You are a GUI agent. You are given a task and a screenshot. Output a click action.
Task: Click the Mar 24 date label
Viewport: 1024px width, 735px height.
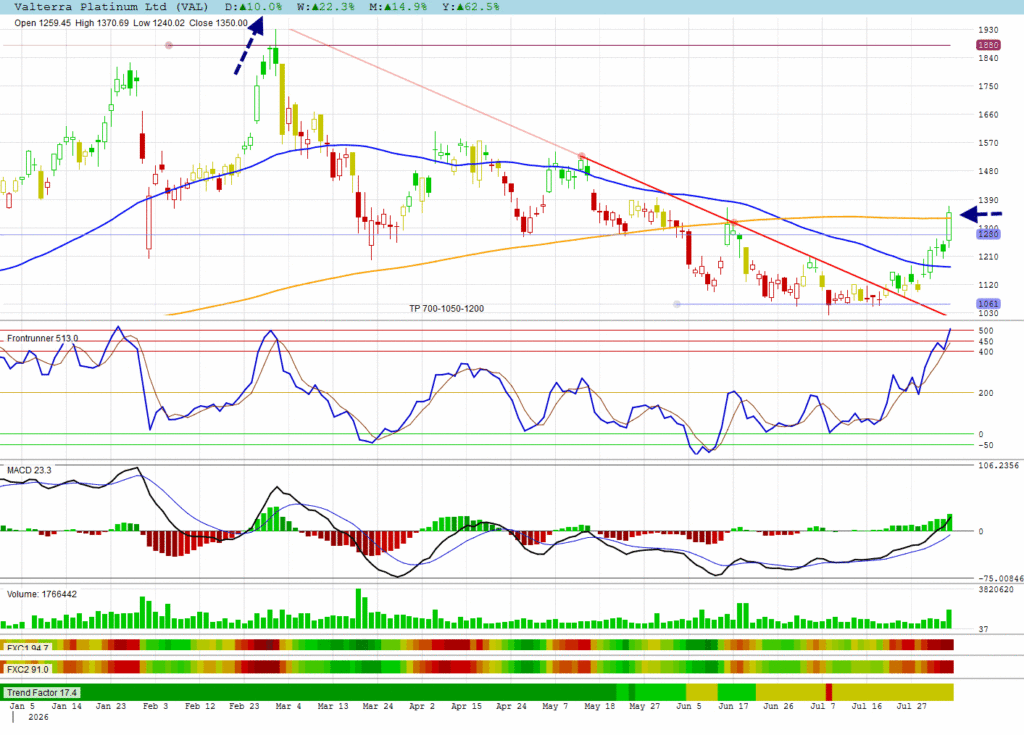[377, 706]
